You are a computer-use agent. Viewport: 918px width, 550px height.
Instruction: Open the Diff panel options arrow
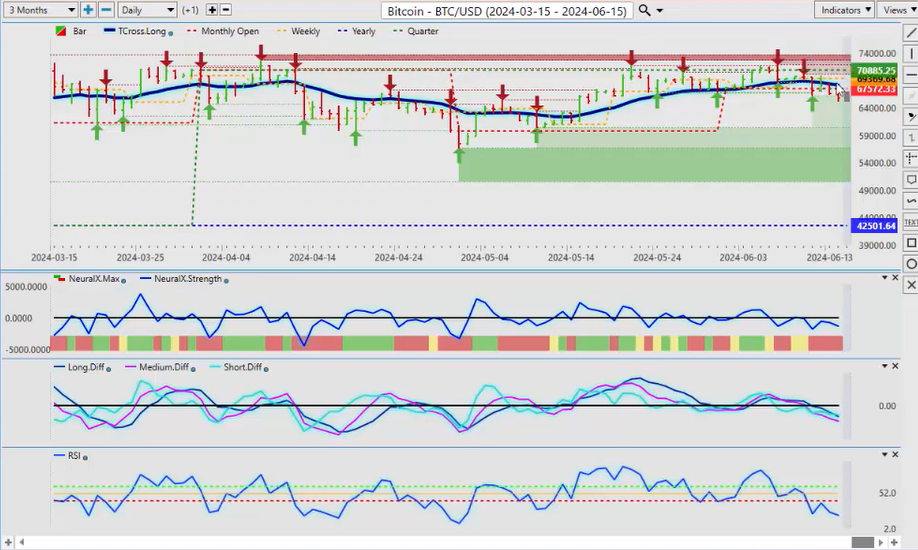885,366
